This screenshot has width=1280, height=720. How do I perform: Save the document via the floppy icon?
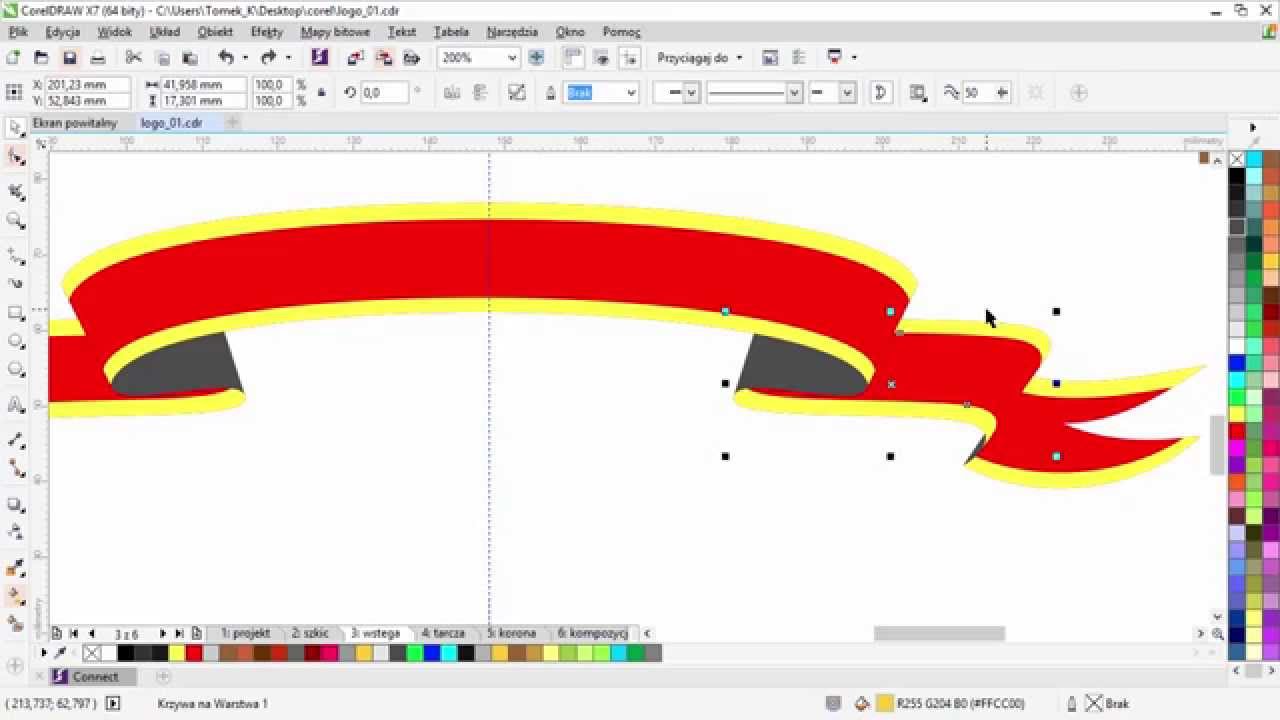coord(69,58)
